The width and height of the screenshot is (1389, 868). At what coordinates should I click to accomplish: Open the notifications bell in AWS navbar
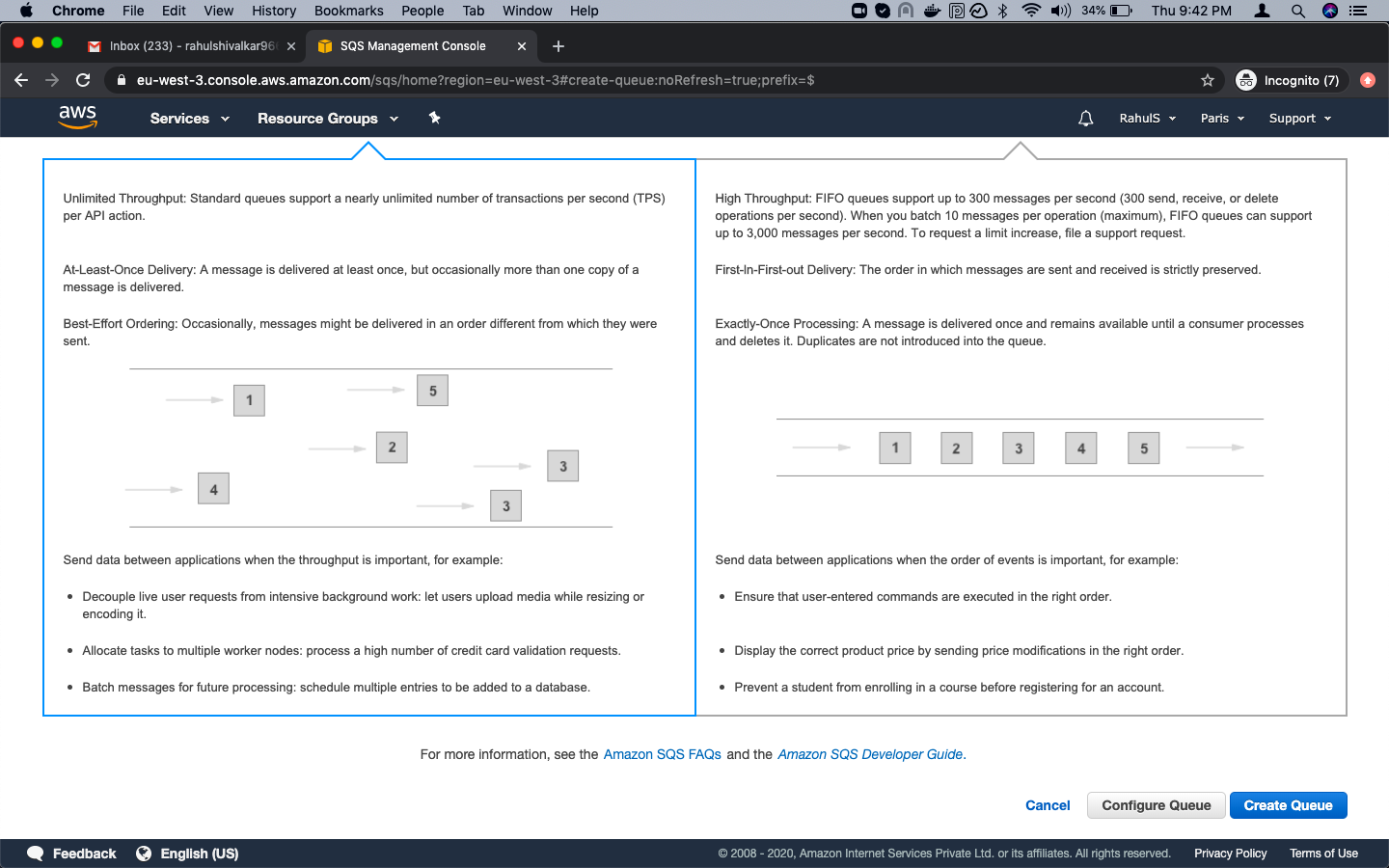(x=1085, y=118)
